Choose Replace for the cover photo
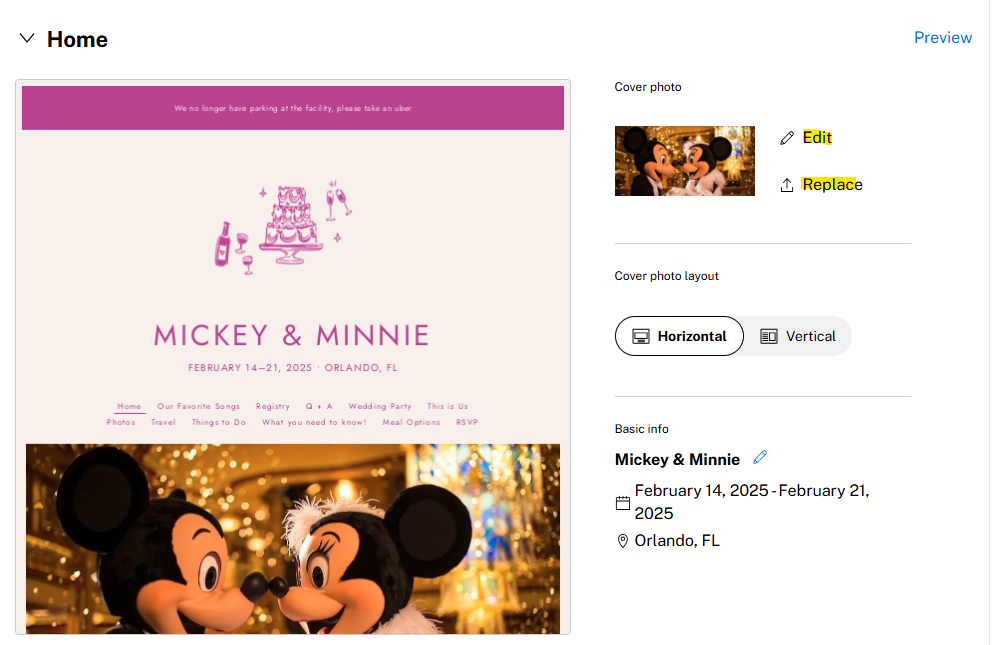The height and width of the screenshot is (645, 994). [x=832, y=185]
